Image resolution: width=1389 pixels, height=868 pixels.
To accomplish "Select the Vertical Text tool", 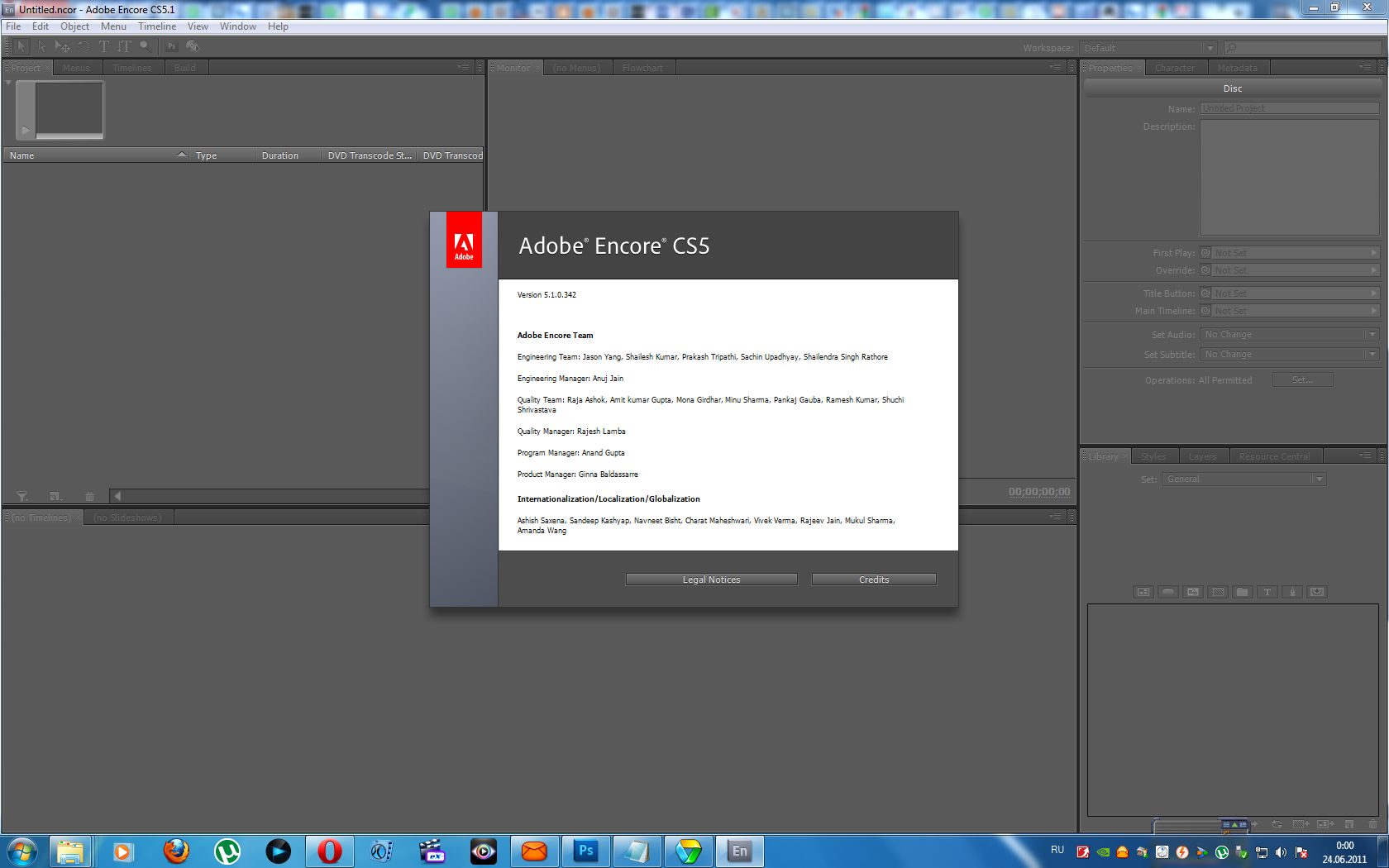I will [124, 46].
